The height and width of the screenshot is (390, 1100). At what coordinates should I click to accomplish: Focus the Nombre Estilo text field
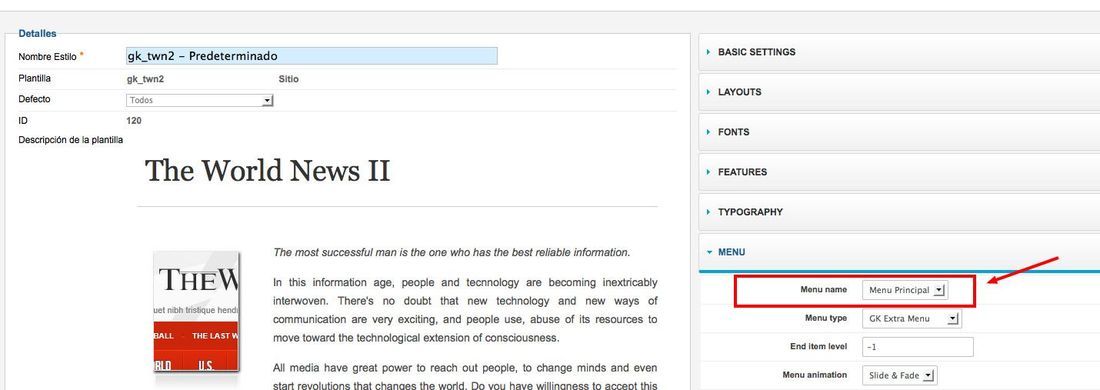click(x=311, y=56)
